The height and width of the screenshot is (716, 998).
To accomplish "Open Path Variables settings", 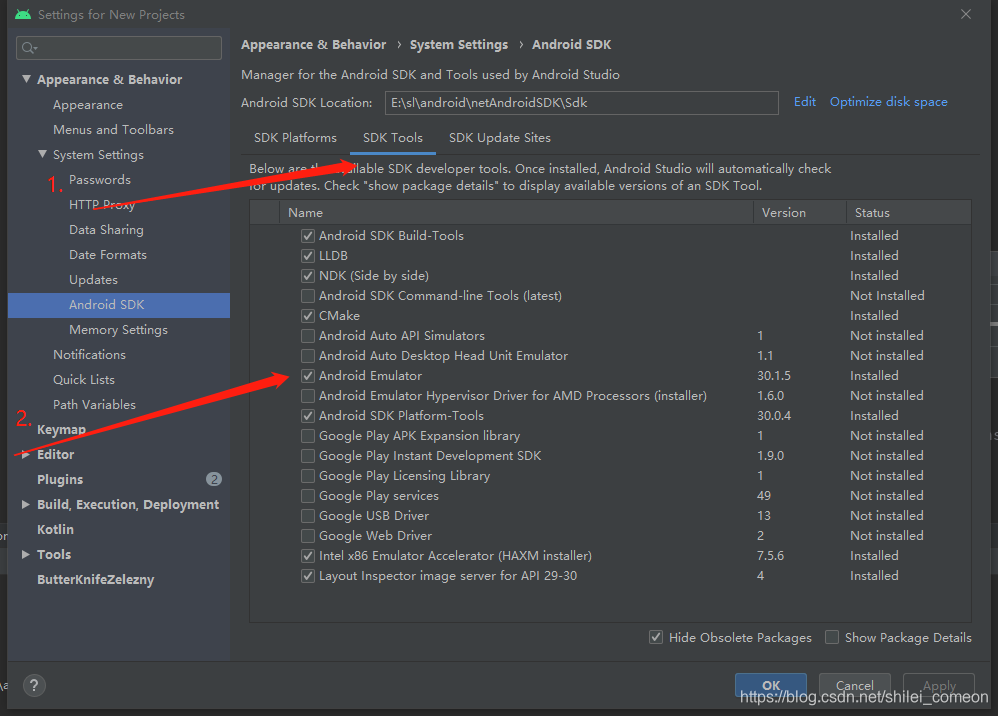I will [x=94, y=405].
